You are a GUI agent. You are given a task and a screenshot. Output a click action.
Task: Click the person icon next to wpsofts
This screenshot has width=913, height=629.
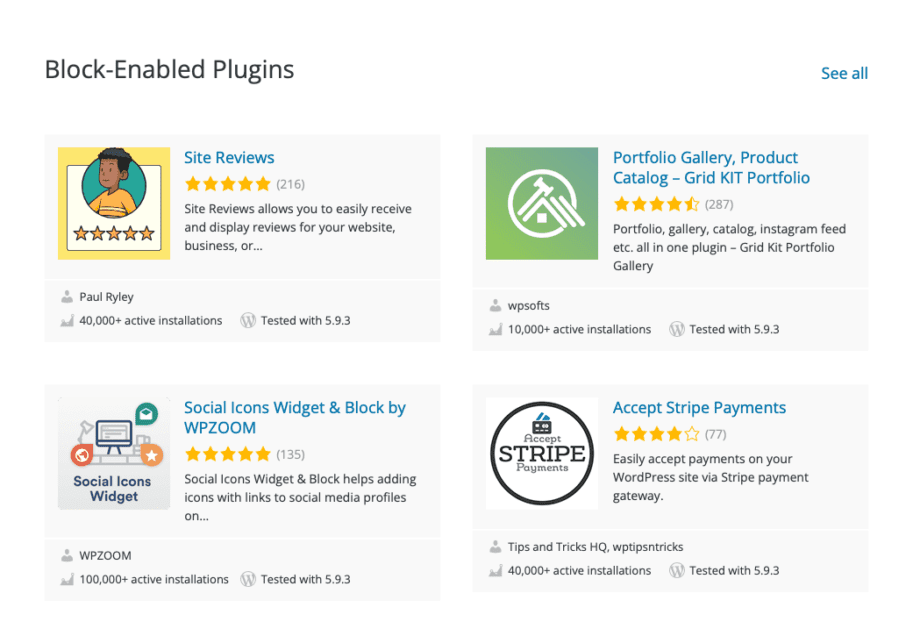[x=497, y=305]
